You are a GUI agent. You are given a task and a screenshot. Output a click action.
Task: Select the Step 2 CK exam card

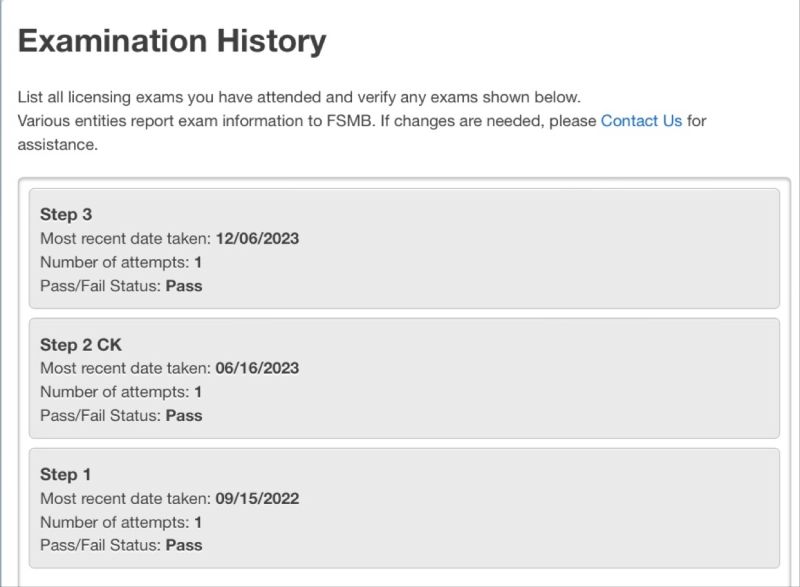pyautogui.click(x=404, y=378)
